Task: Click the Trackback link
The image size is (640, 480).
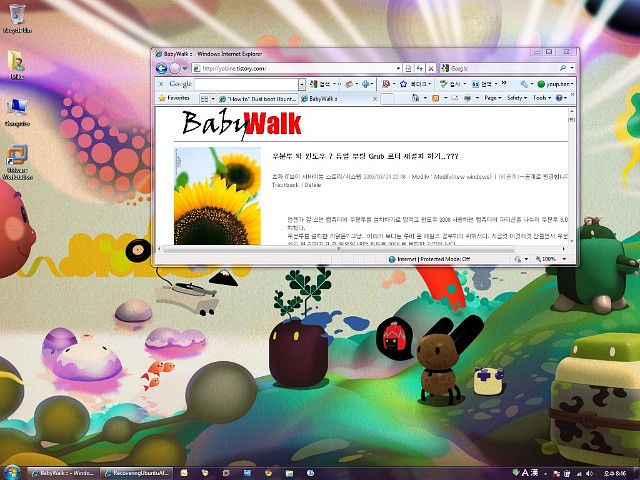Action: click(x=285, y=185)
